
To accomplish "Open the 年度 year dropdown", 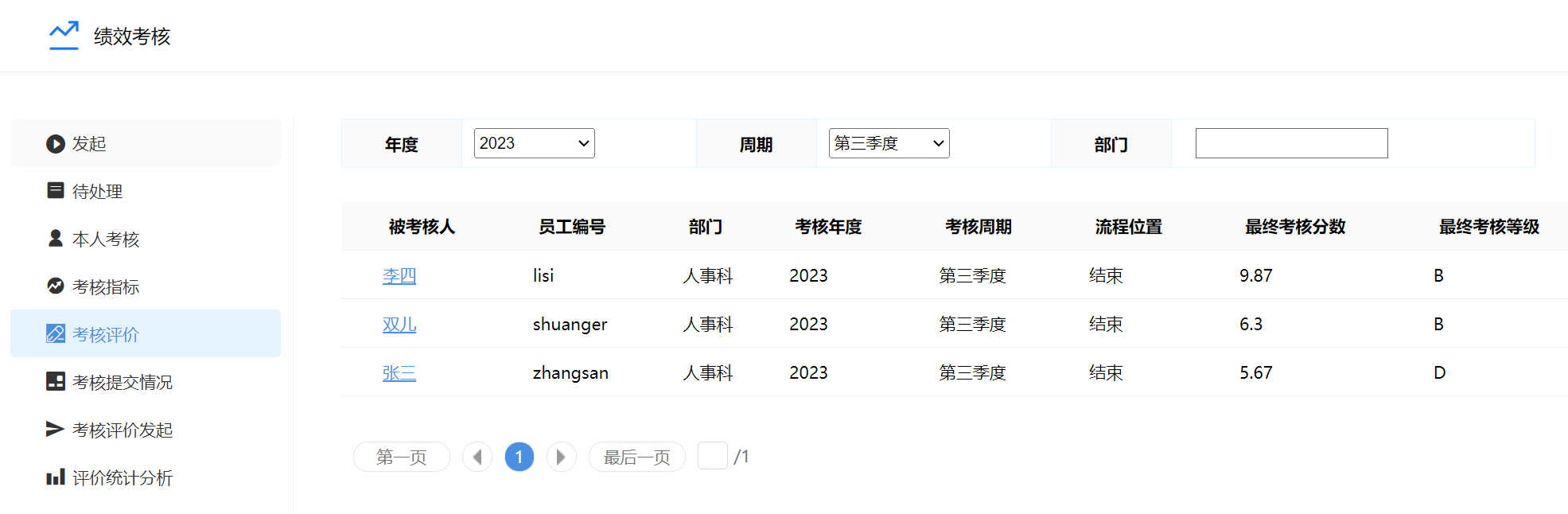I will click(x=534, y=143).
